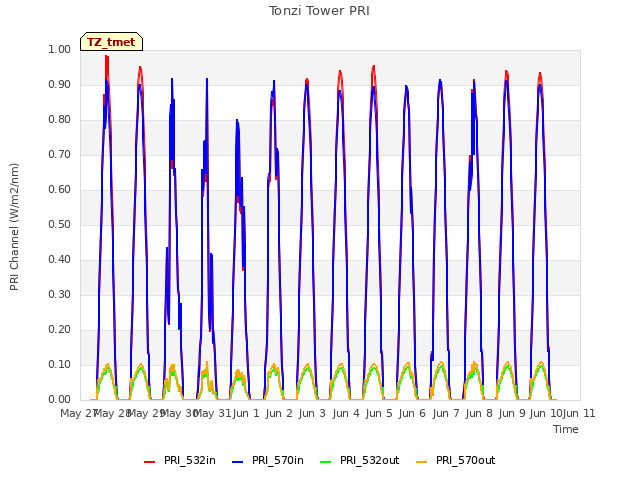
Task: Click the x-axis date Jun 4
Action: point(346,413)
